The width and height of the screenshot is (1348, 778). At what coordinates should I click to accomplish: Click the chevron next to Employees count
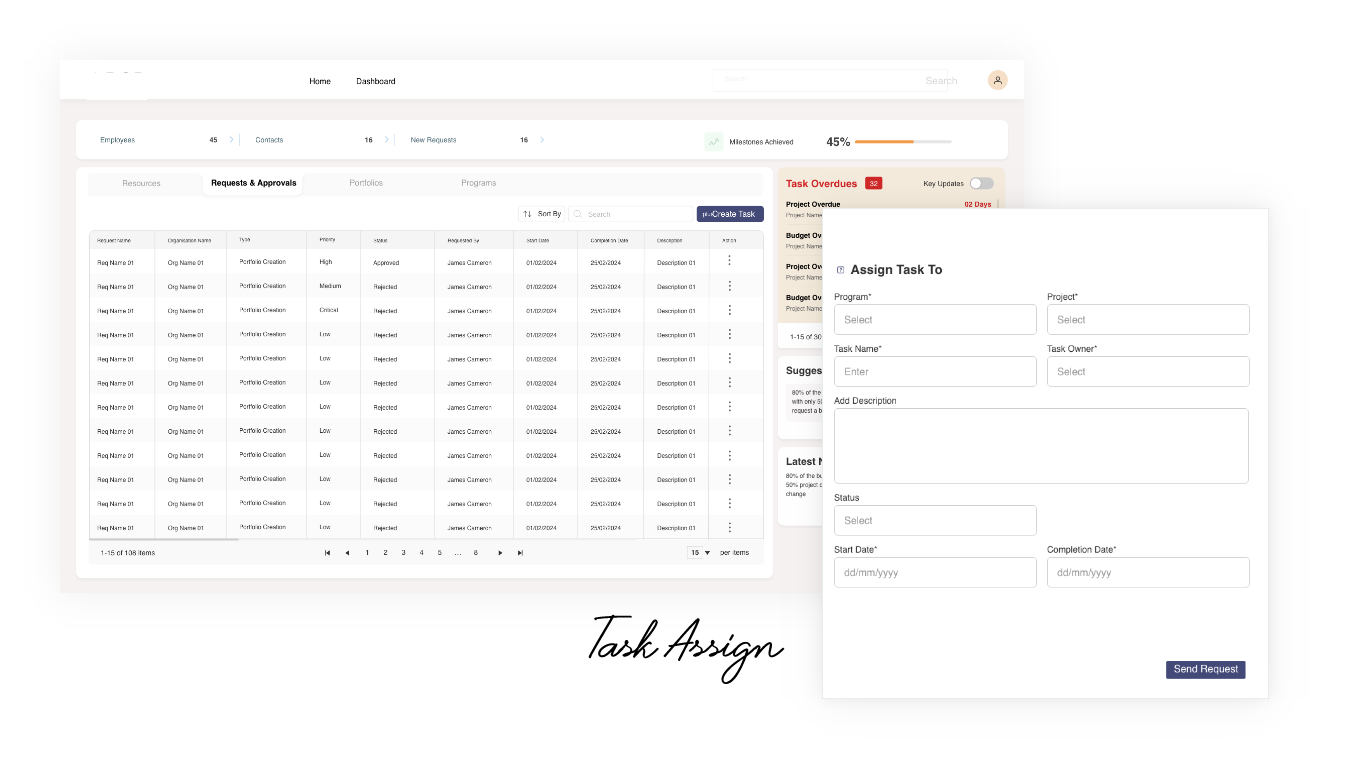click(232, 140)
